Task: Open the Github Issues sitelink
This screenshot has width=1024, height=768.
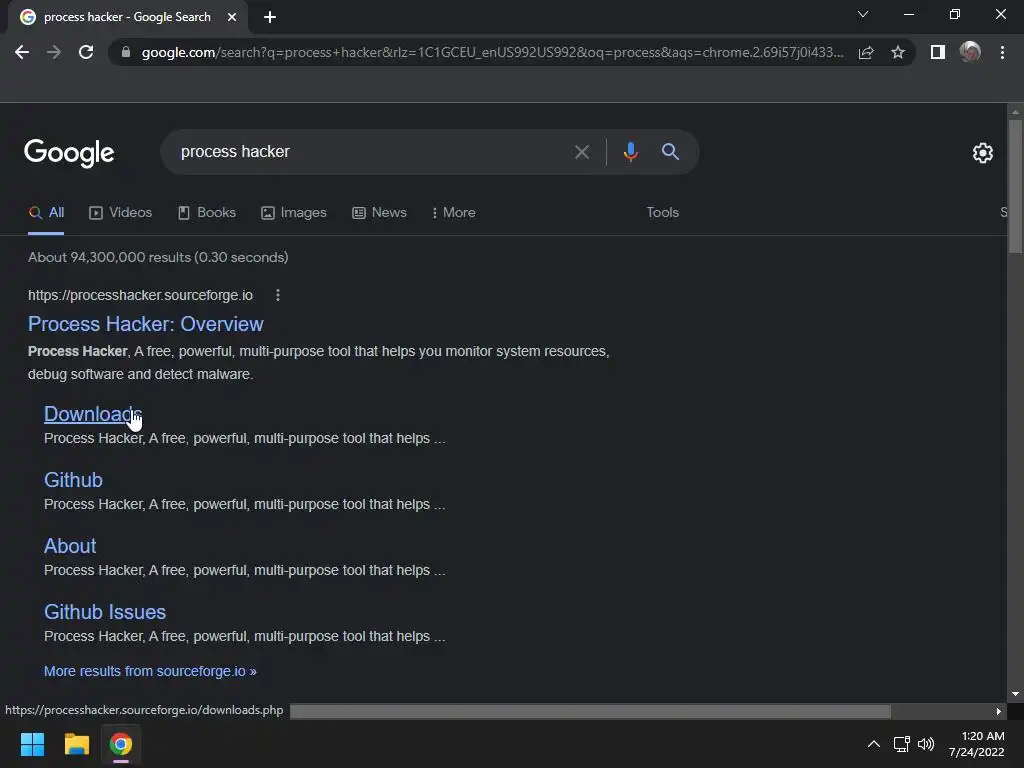Action: (x=104, y=612)
